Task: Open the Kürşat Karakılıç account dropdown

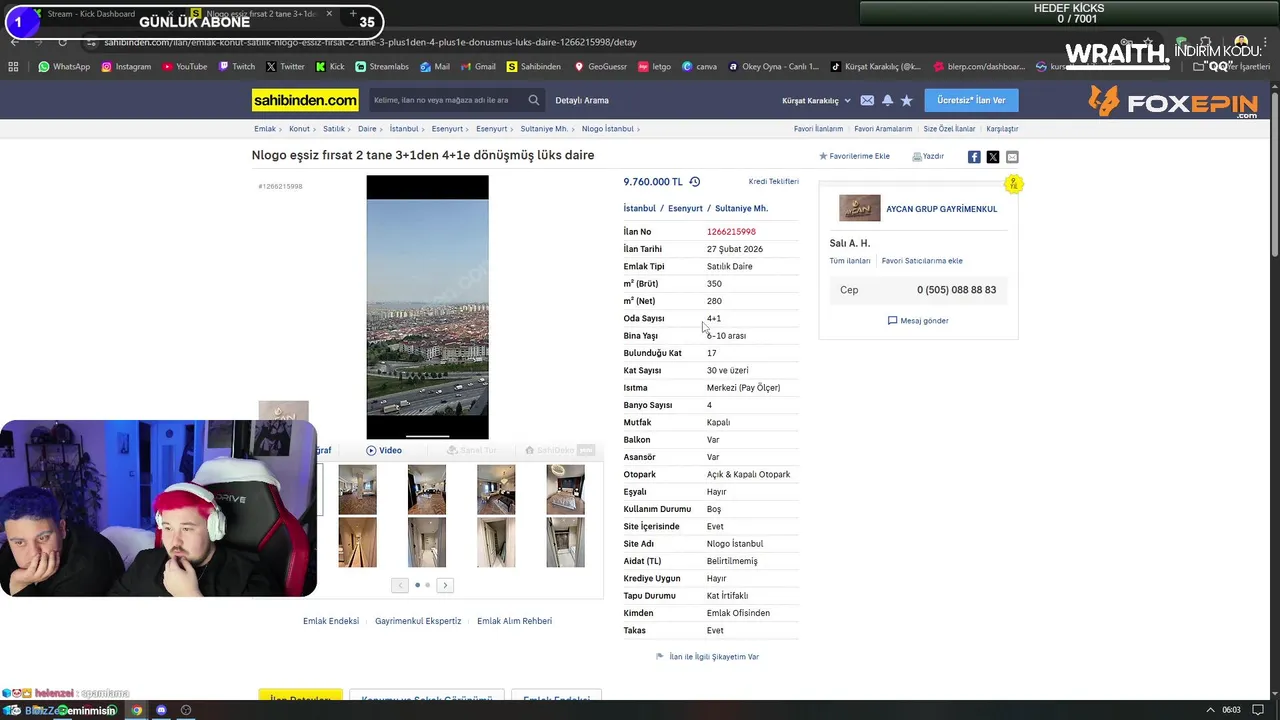Action: click(x=816, y=100)
